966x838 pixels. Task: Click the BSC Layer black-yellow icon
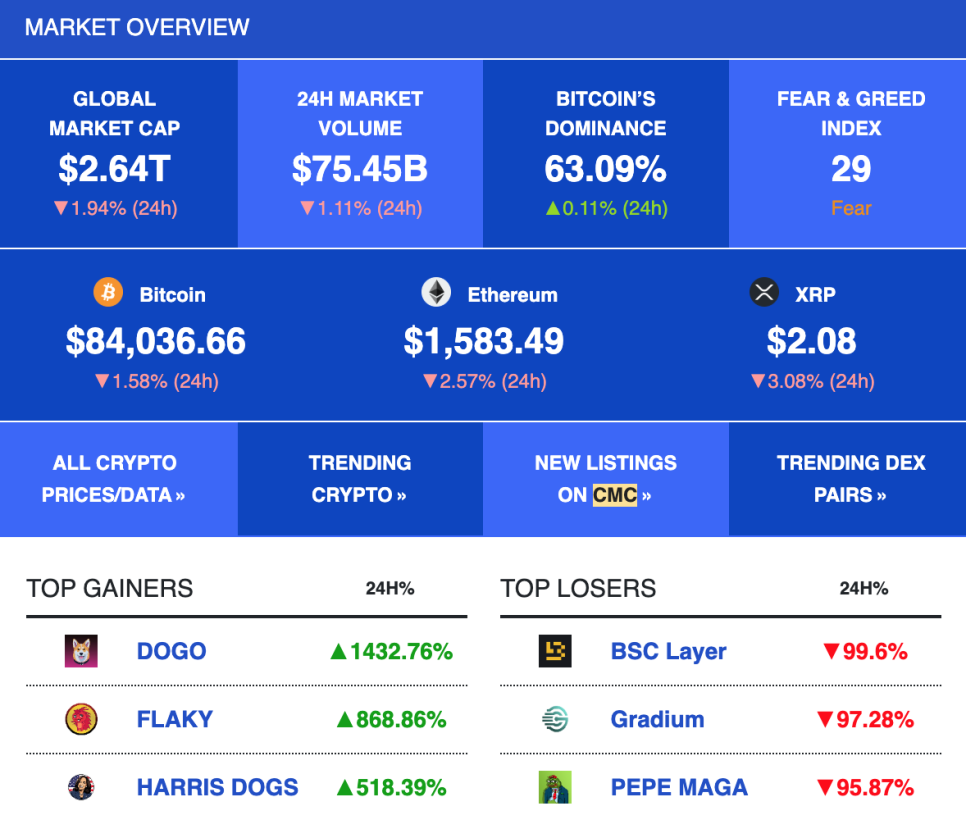click(x=555, y=651)
